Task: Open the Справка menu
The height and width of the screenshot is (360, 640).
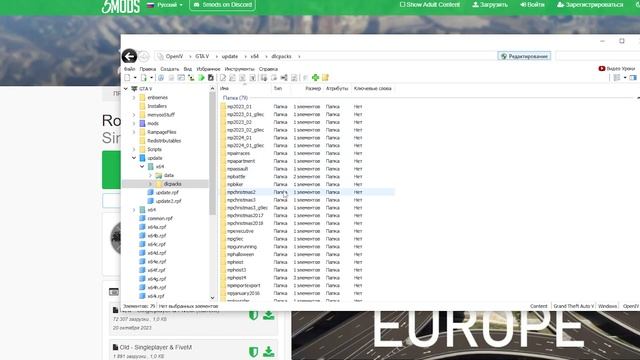Action: point(268,69)
